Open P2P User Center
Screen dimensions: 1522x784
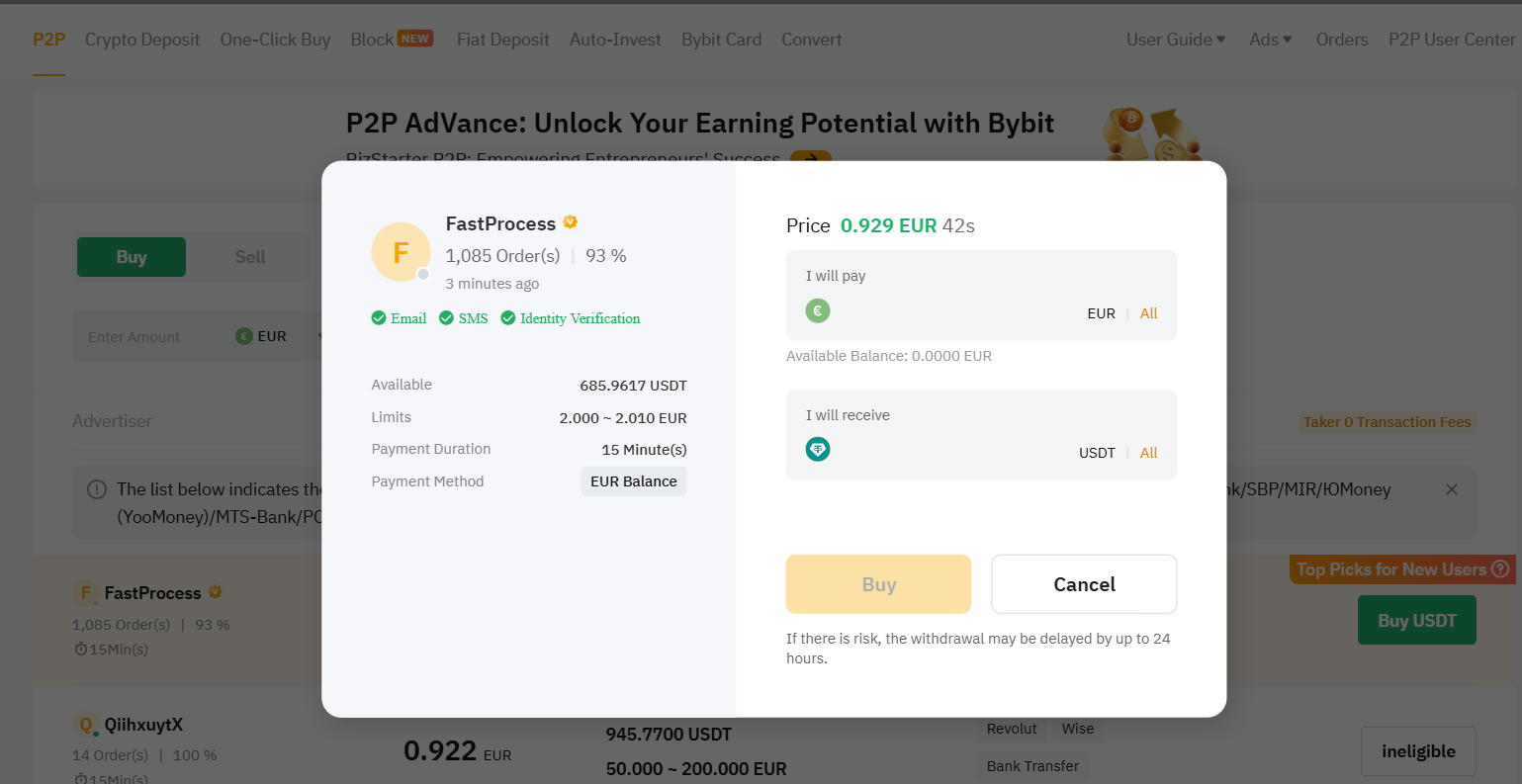pyautogui.click(x=1452, y=40)
